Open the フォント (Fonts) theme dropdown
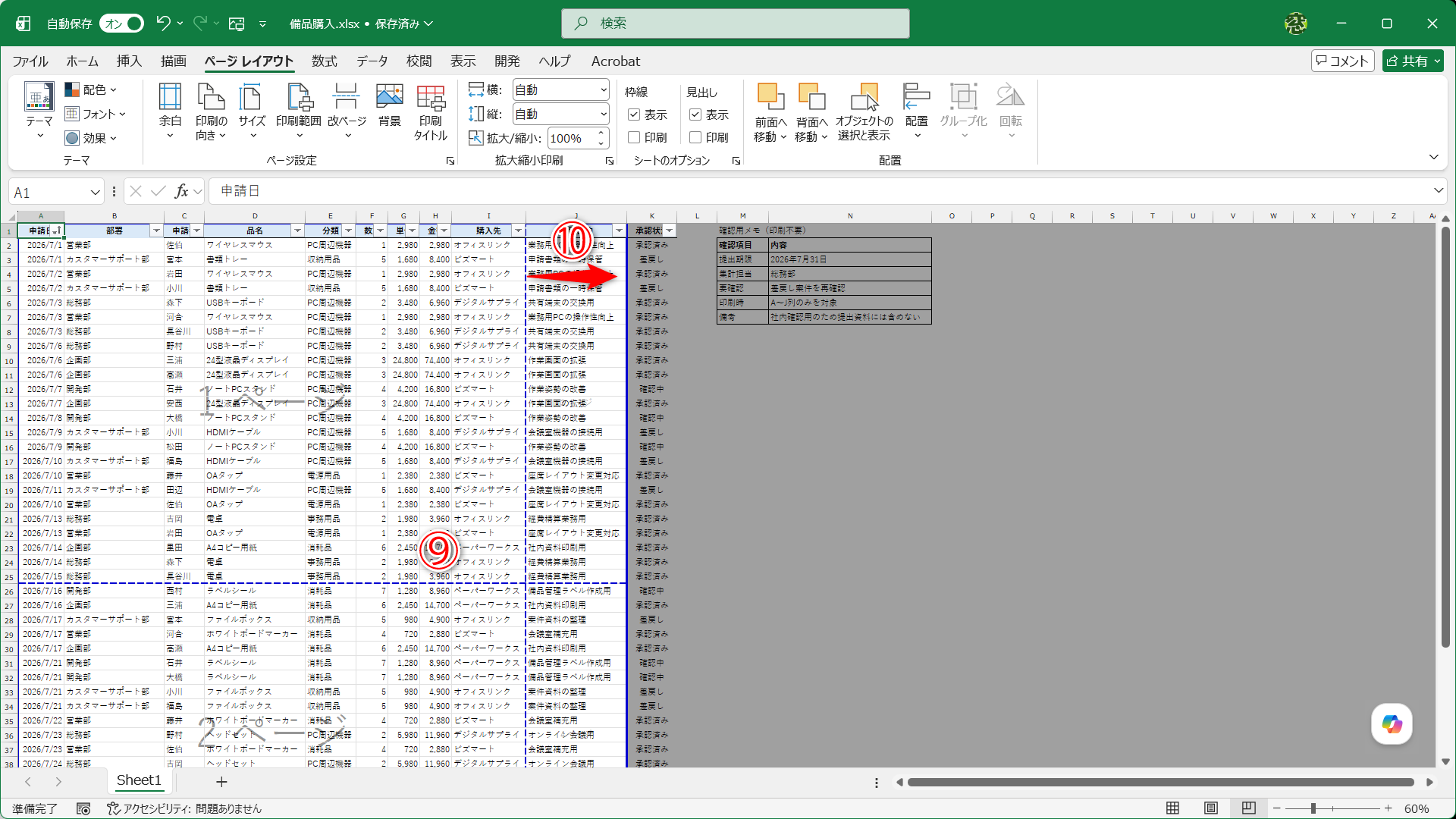The height and width of the screenshot is (819, 1456). pos(95,114)
